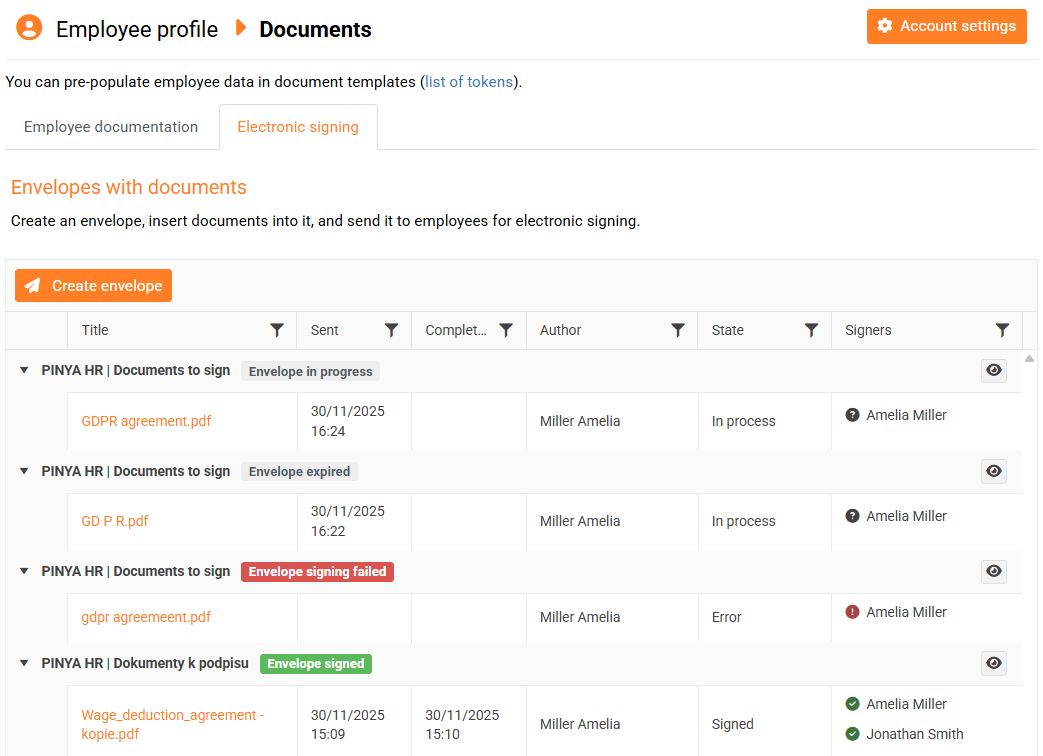1043x756 pixels.
Task: Switch to Employee documentation tab
Action: pyautogui.click(x=111, y=127)
